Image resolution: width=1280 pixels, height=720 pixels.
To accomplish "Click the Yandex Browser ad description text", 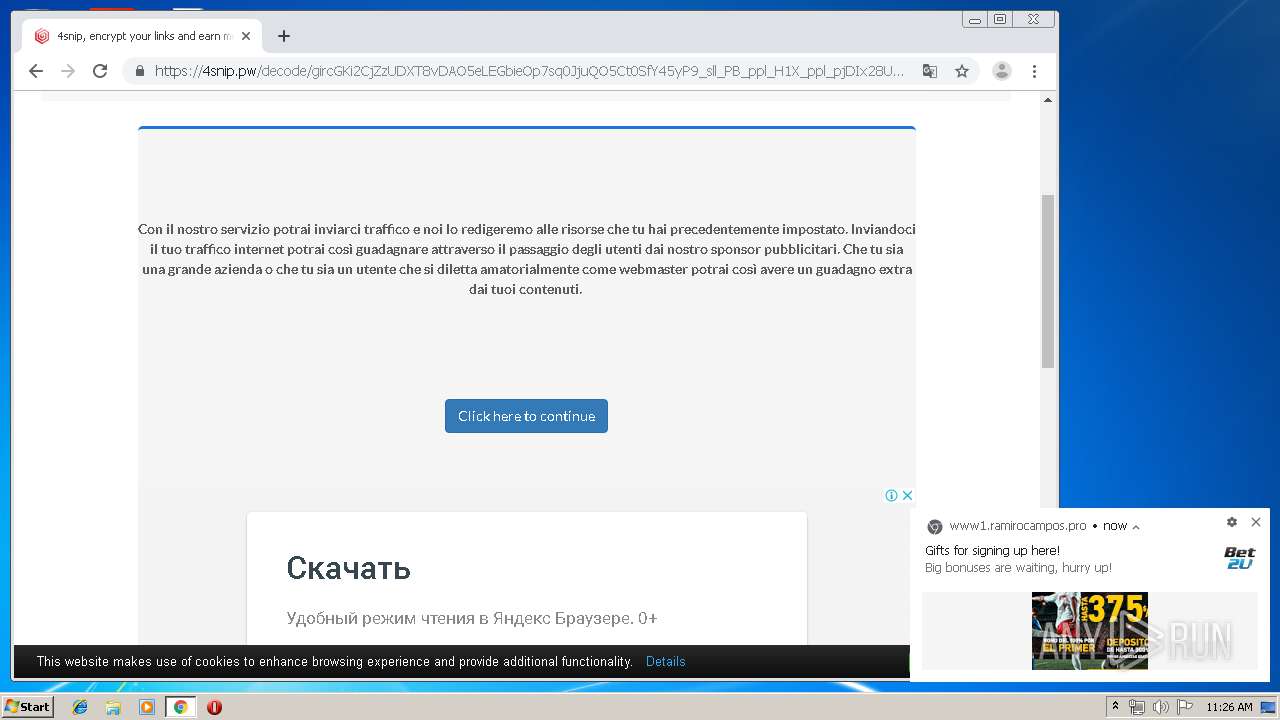I will coord(472,618).
